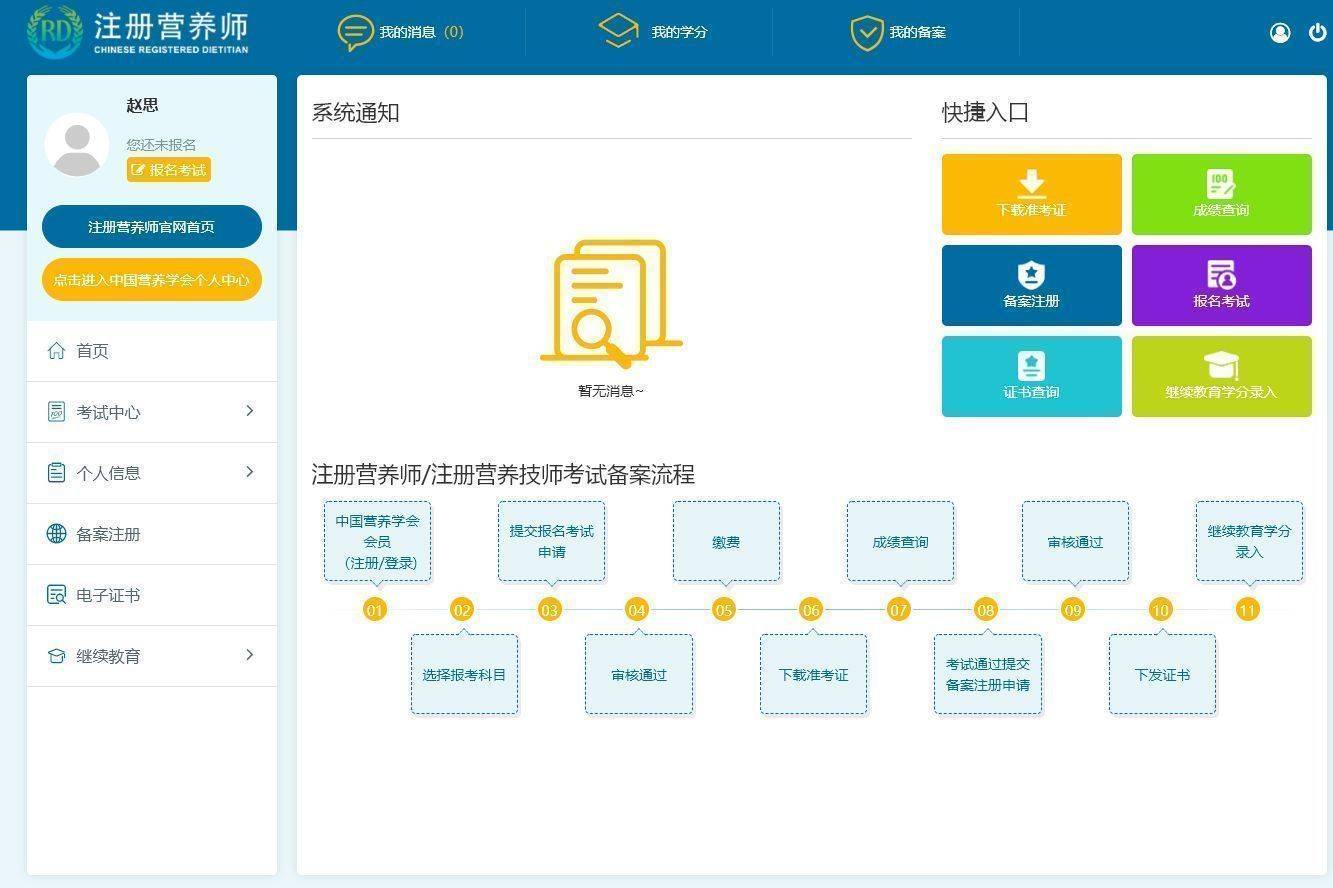Open the 继续教育学分录入 tile
The image size is (1333, 888).
click(1221, 376)
